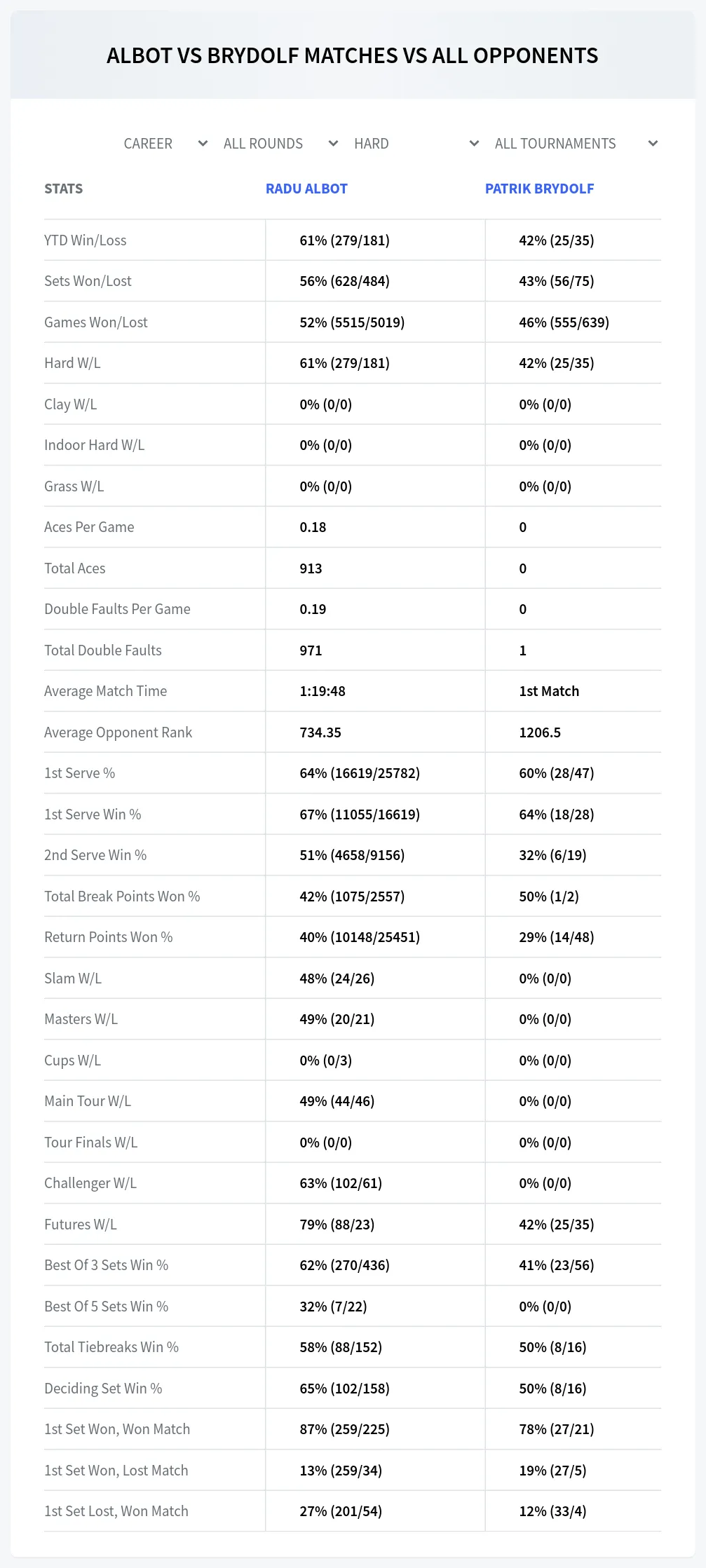Screen dimensions: 706x1568
Task: Click the chevron next to HARD
Action: [x=474, y=144]
